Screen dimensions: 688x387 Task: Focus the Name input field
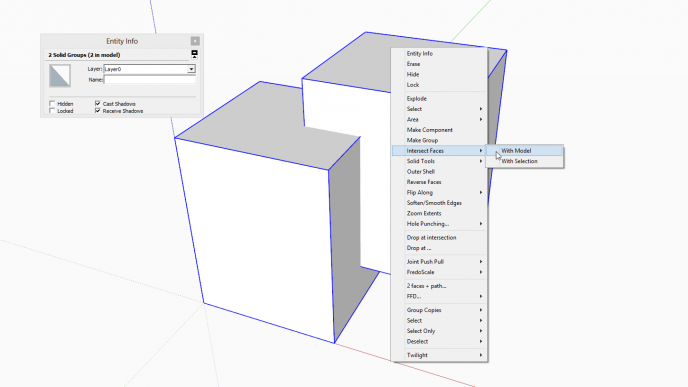point(150,80)
